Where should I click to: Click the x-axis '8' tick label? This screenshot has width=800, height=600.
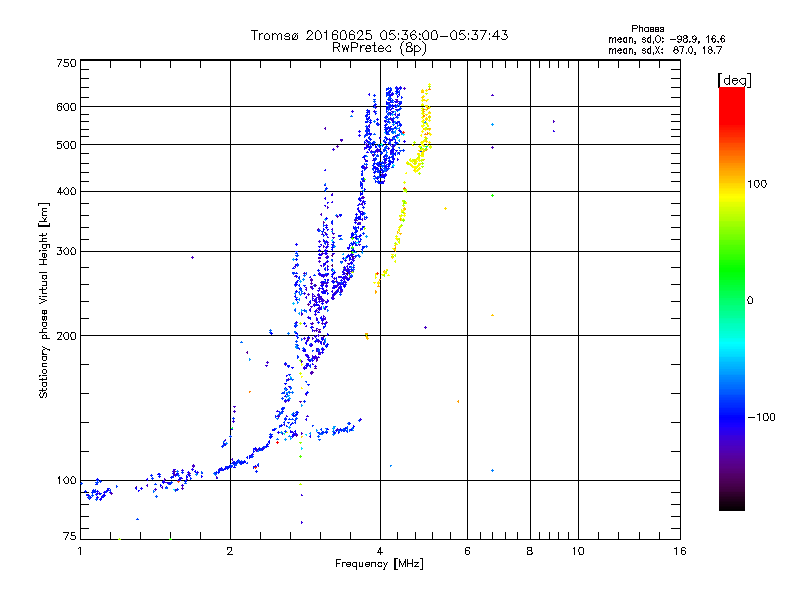[x=530, y=551]
